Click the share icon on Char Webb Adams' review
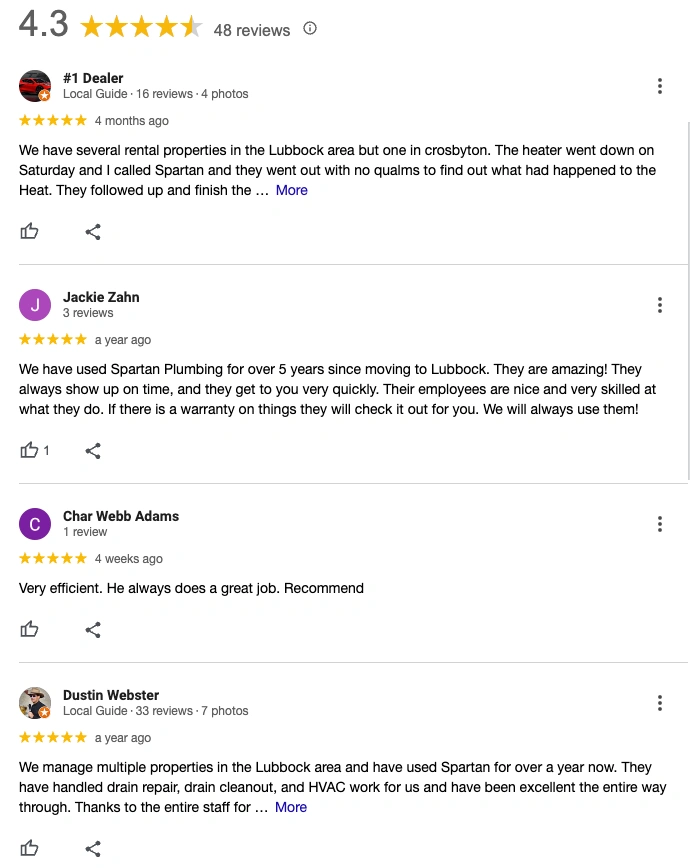 pyautogui.click(x=93, y=629)
